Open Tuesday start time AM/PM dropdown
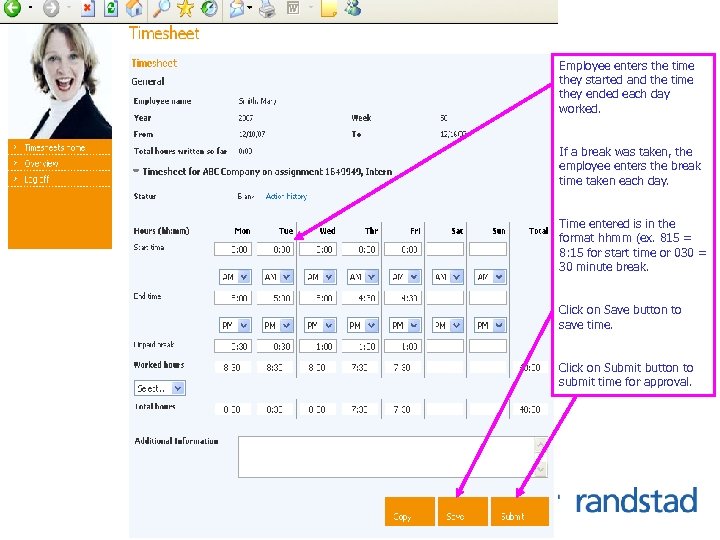The image size is (720, 540). tap(277, 277)
